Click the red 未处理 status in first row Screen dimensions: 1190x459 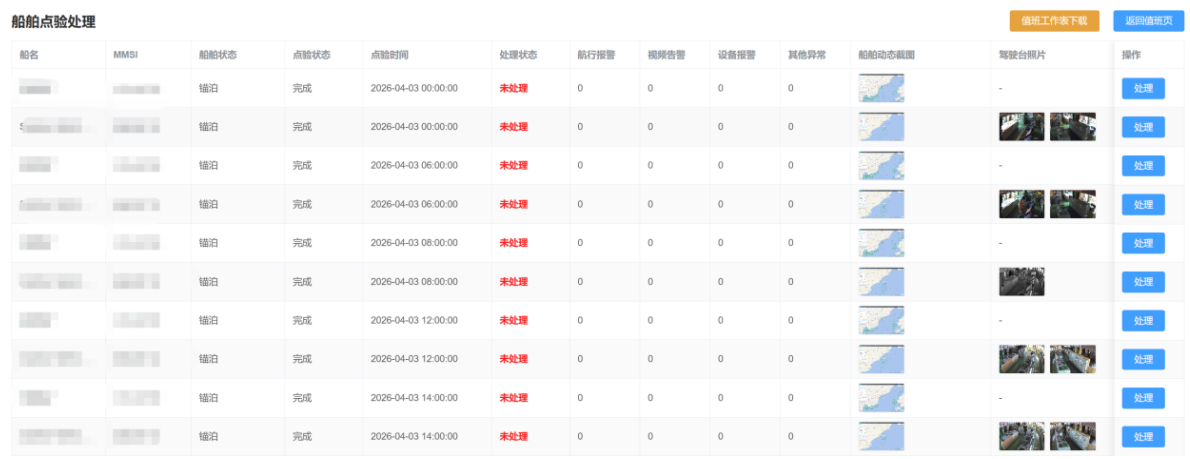(x=513, y=88)
